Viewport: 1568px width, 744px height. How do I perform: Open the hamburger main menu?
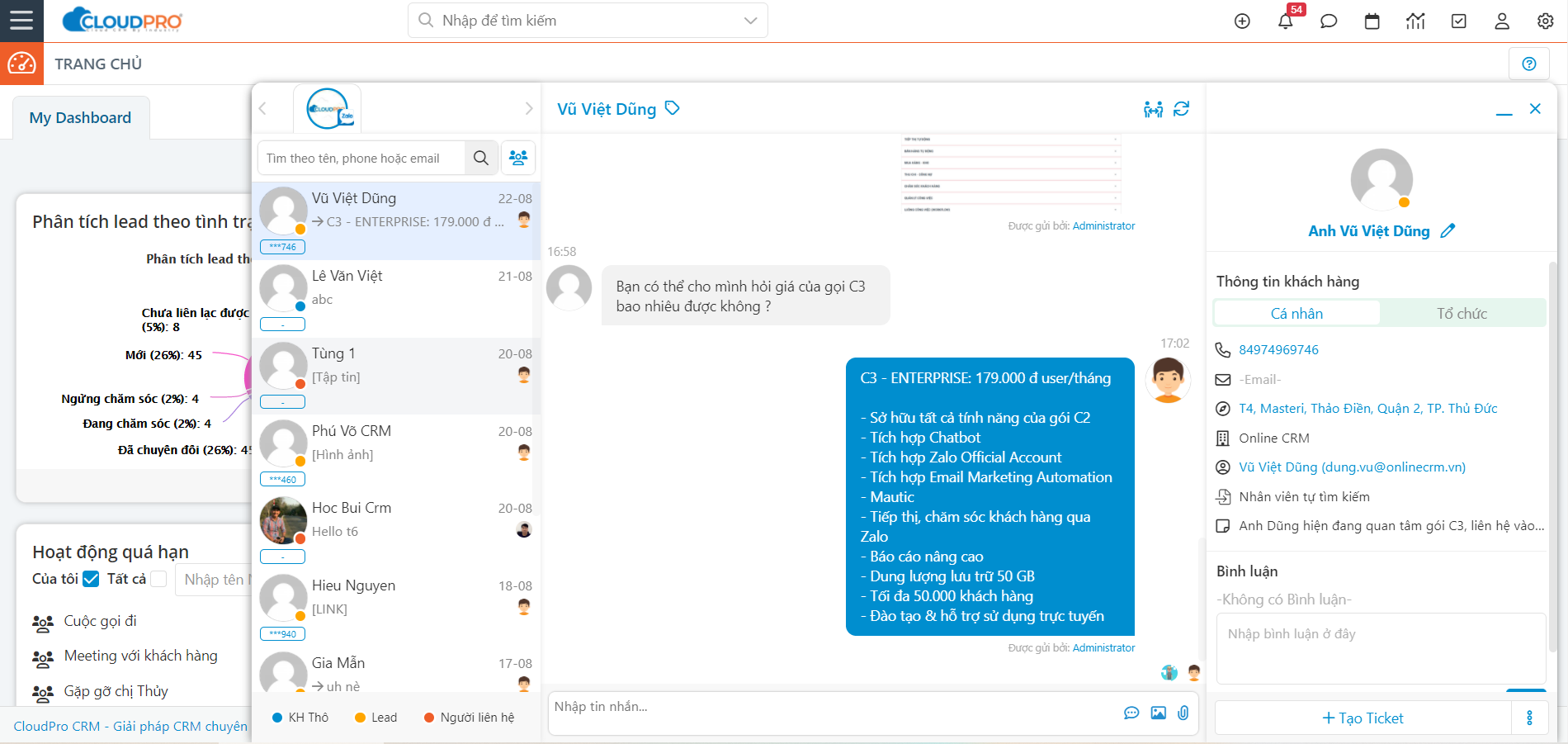coord(21,21)
